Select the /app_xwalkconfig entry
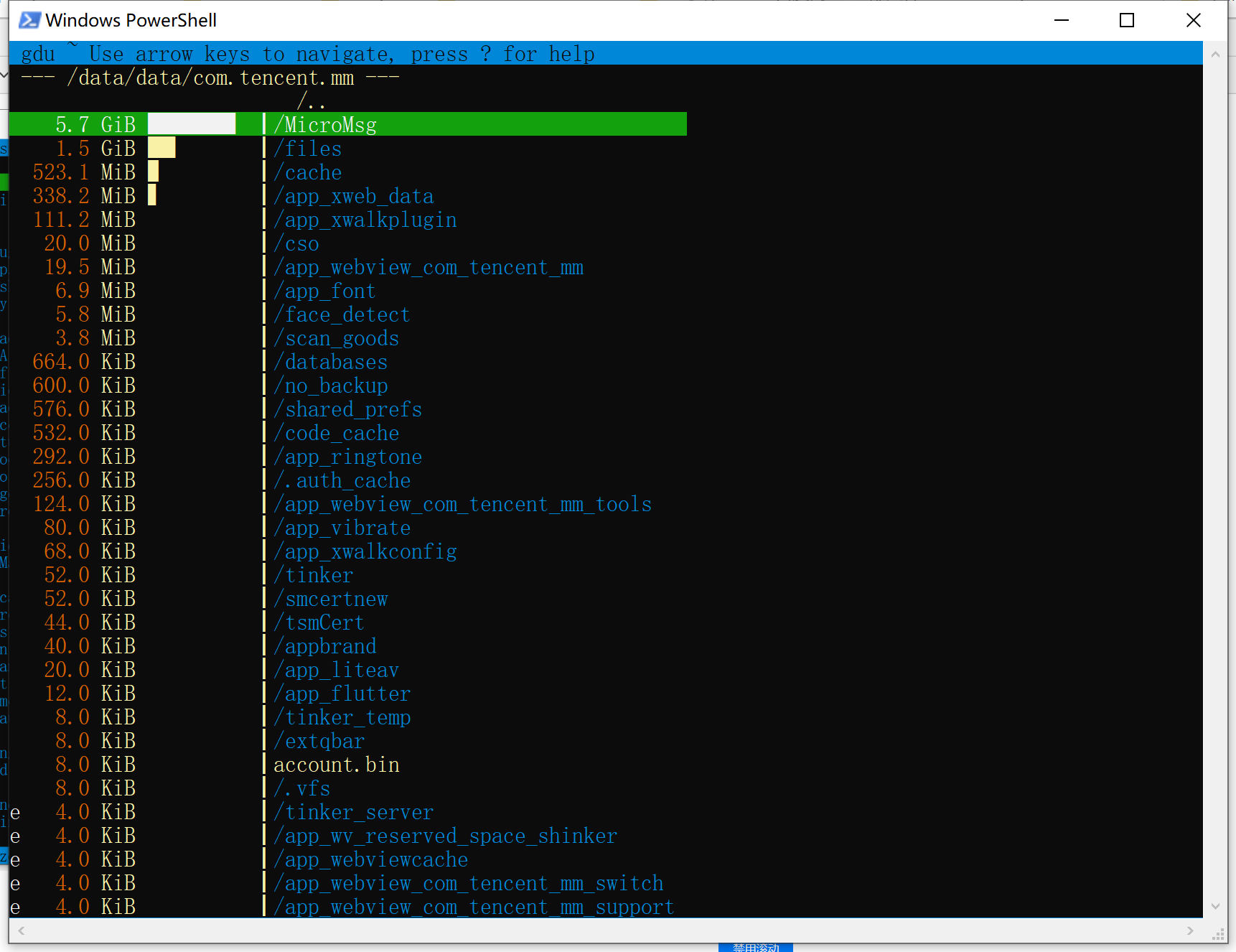The image size is (1236, 952). pos(365,551)
